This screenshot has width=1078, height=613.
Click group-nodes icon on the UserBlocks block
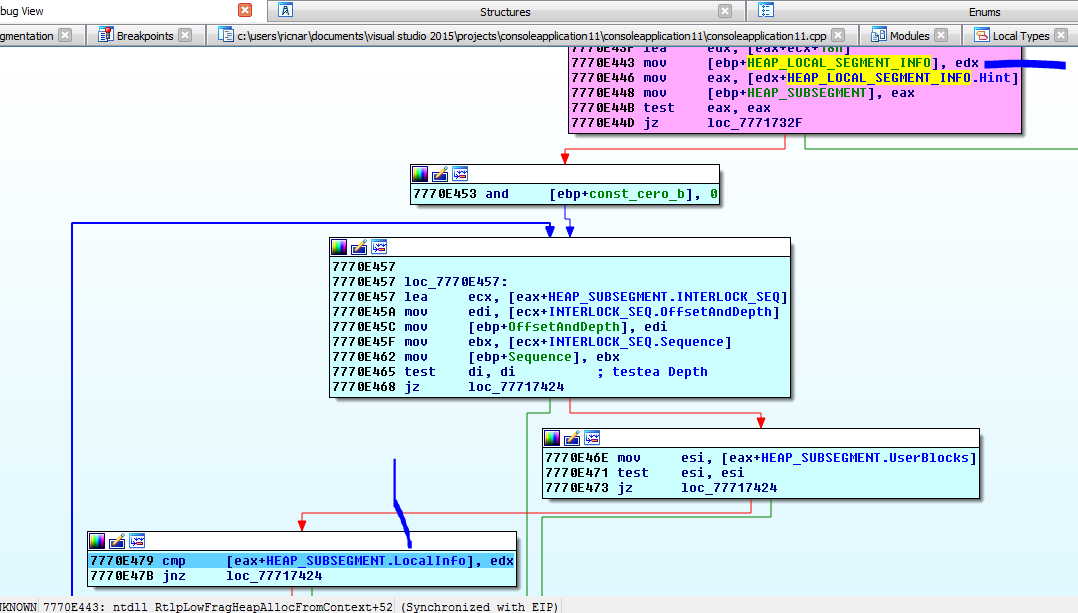click(x=592, y=438)
